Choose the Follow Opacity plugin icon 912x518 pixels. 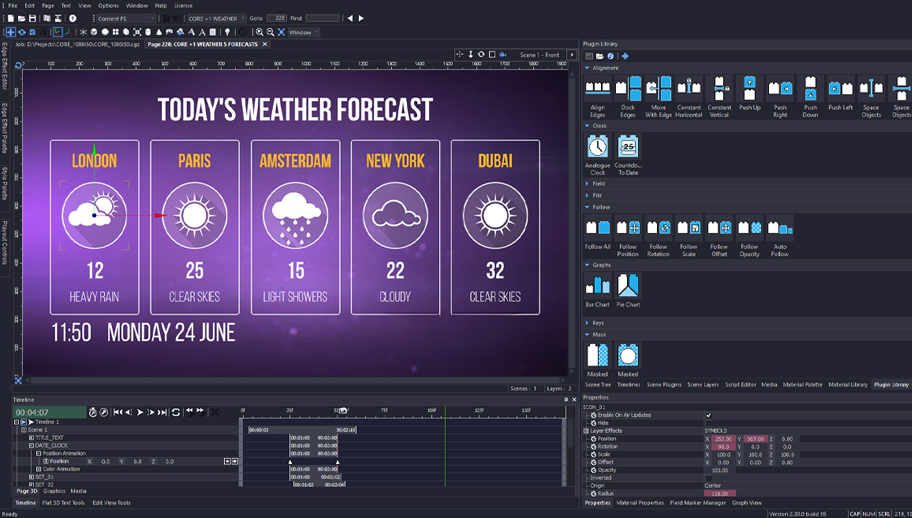pos(749,228)
